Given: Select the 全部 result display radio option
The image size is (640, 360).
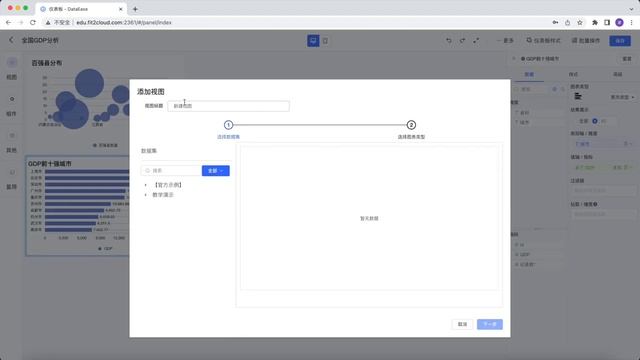Looking at the screenshot, I should point(583,121).
